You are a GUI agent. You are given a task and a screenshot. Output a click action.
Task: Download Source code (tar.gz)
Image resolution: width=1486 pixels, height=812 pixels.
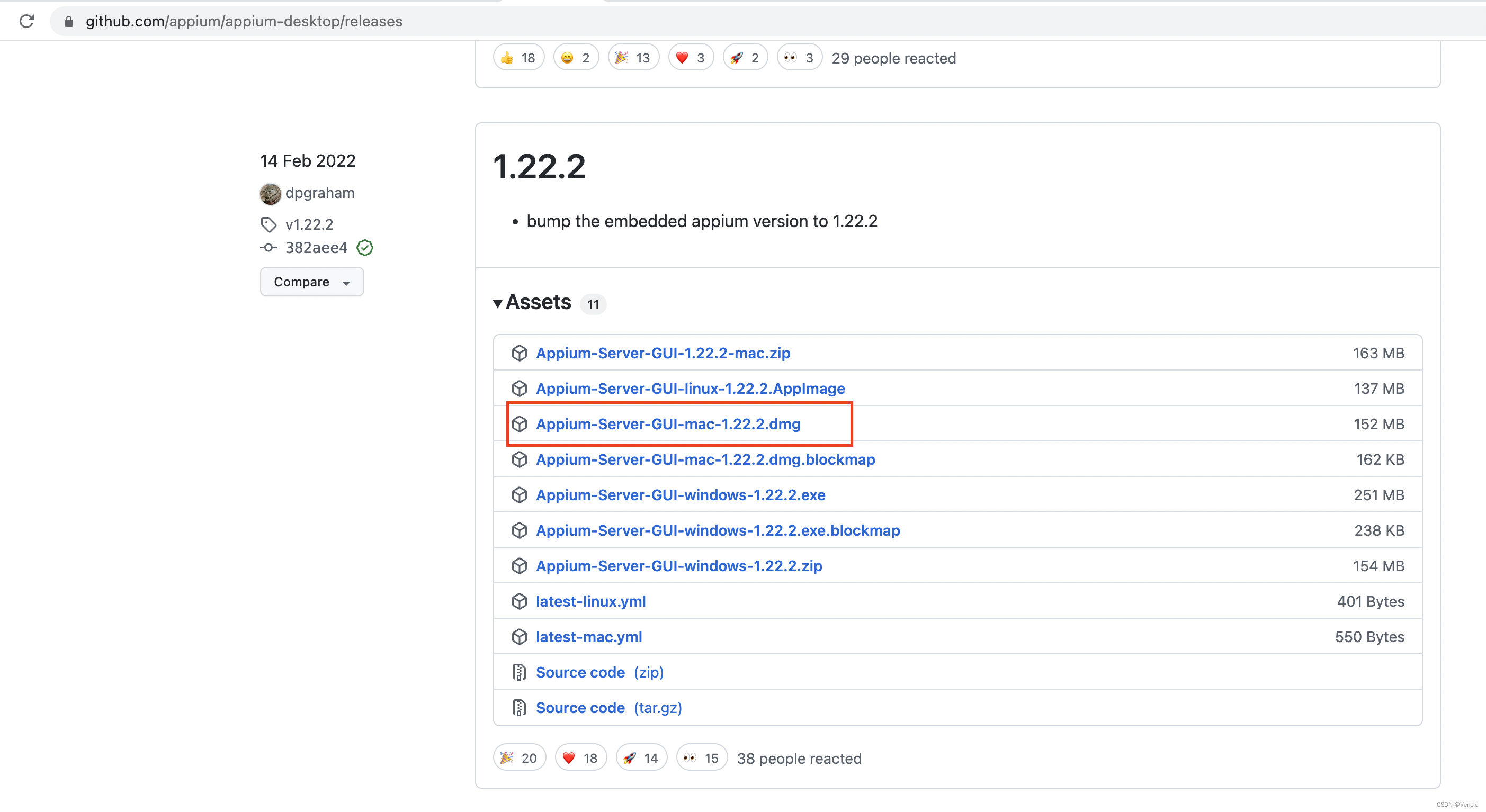608,708
